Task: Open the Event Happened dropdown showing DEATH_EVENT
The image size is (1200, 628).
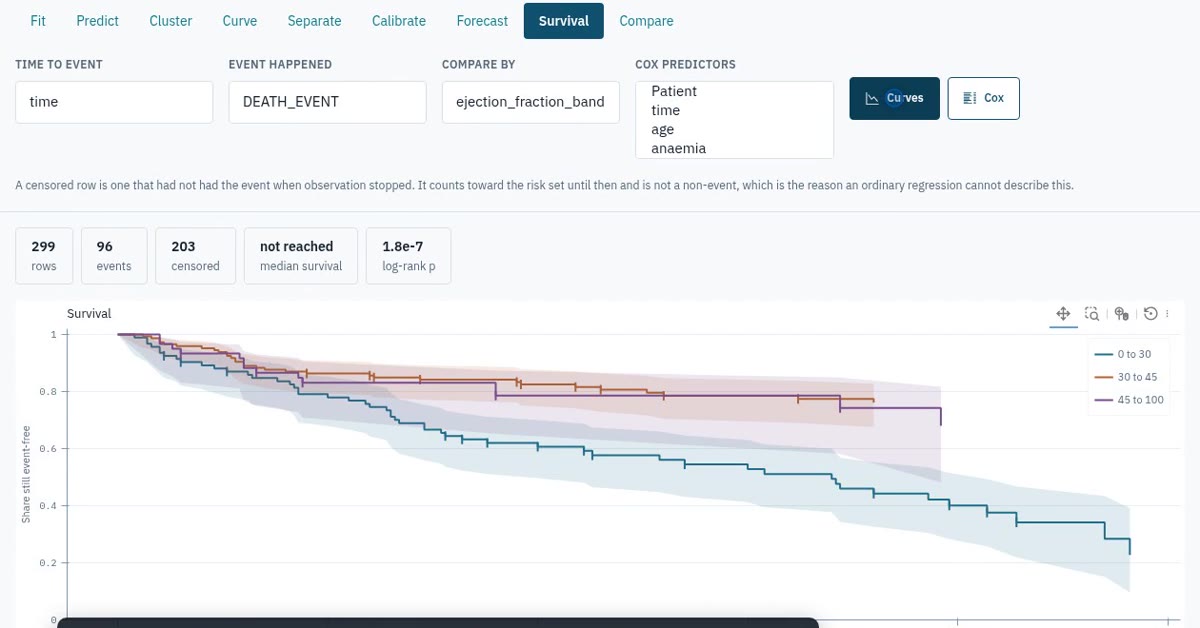Action: point(327,102)
